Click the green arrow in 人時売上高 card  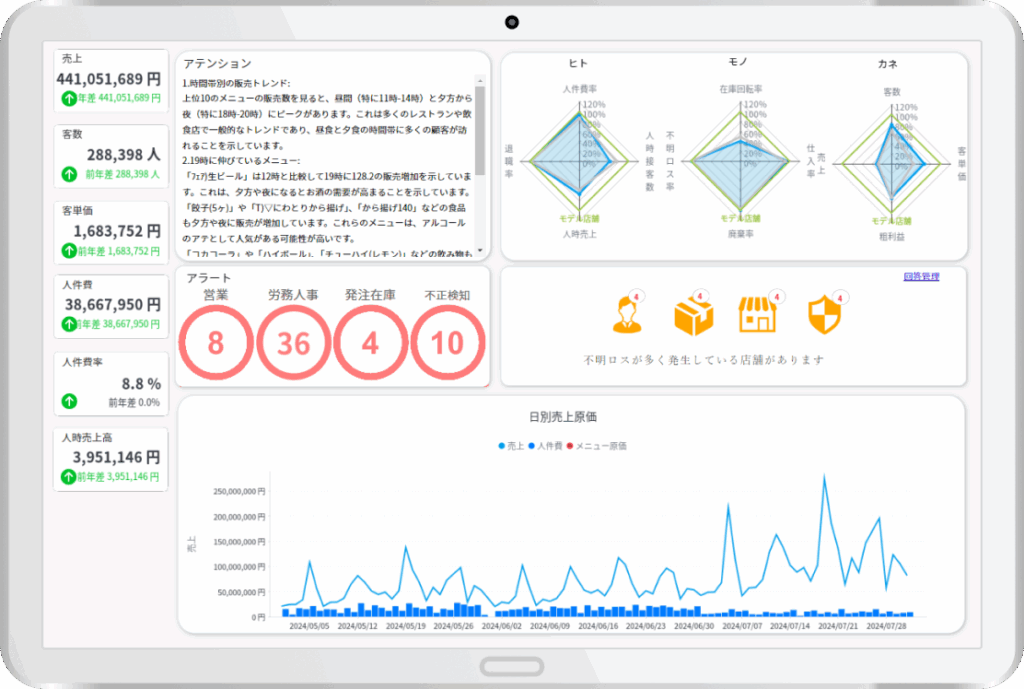coord(69,476)
